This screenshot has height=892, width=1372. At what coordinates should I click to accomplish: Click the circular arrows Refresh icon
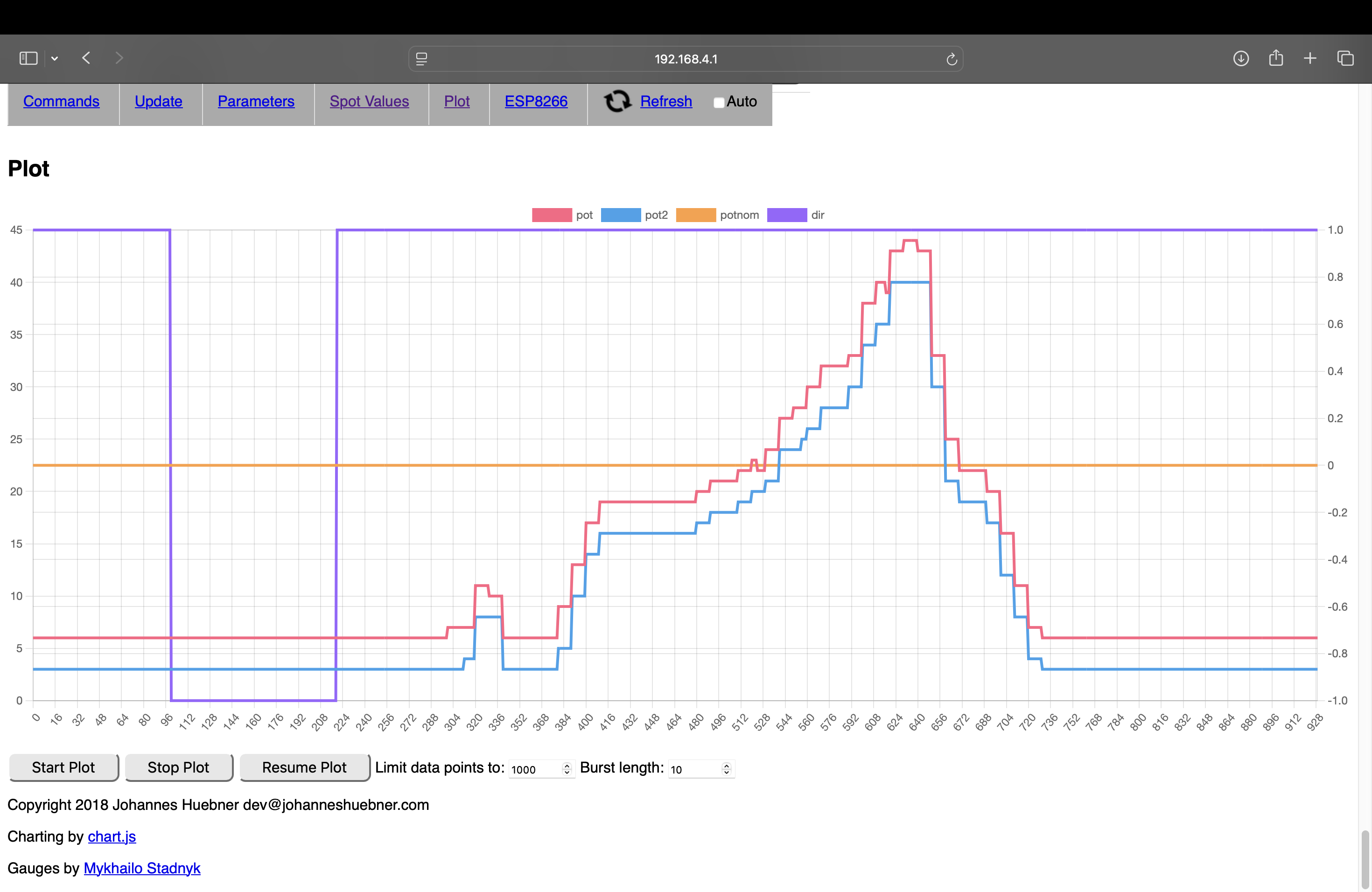[x=617, y=101]
